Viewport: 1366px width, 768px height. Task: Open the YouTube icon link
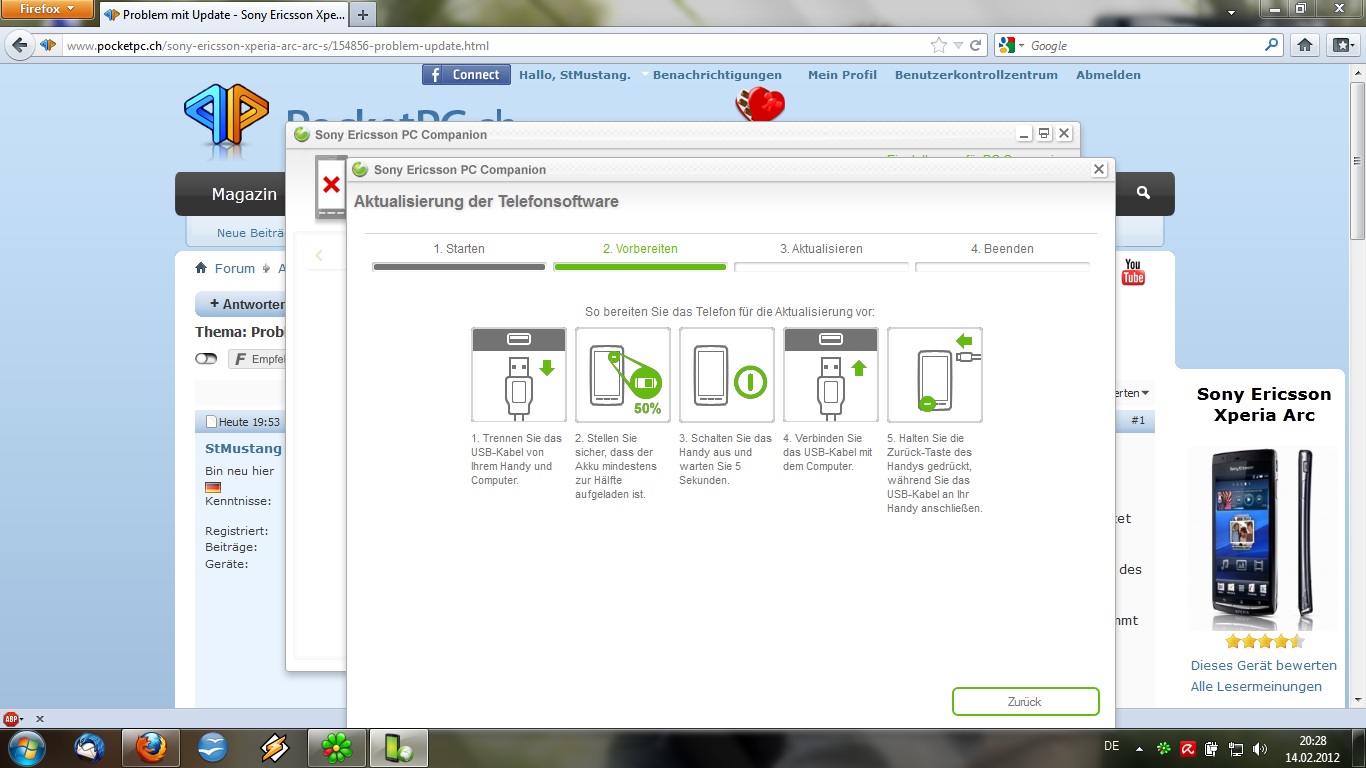tap(1133, 272)
